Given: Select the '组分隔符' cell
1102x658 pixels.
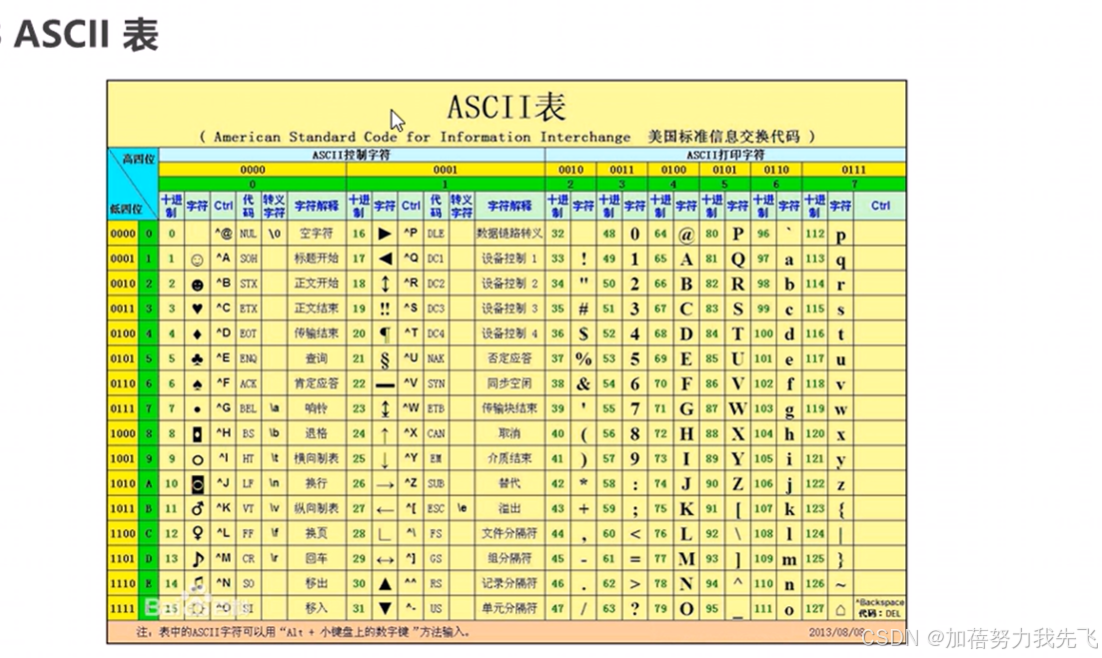Looking at the screenshot, I should 510,558.
